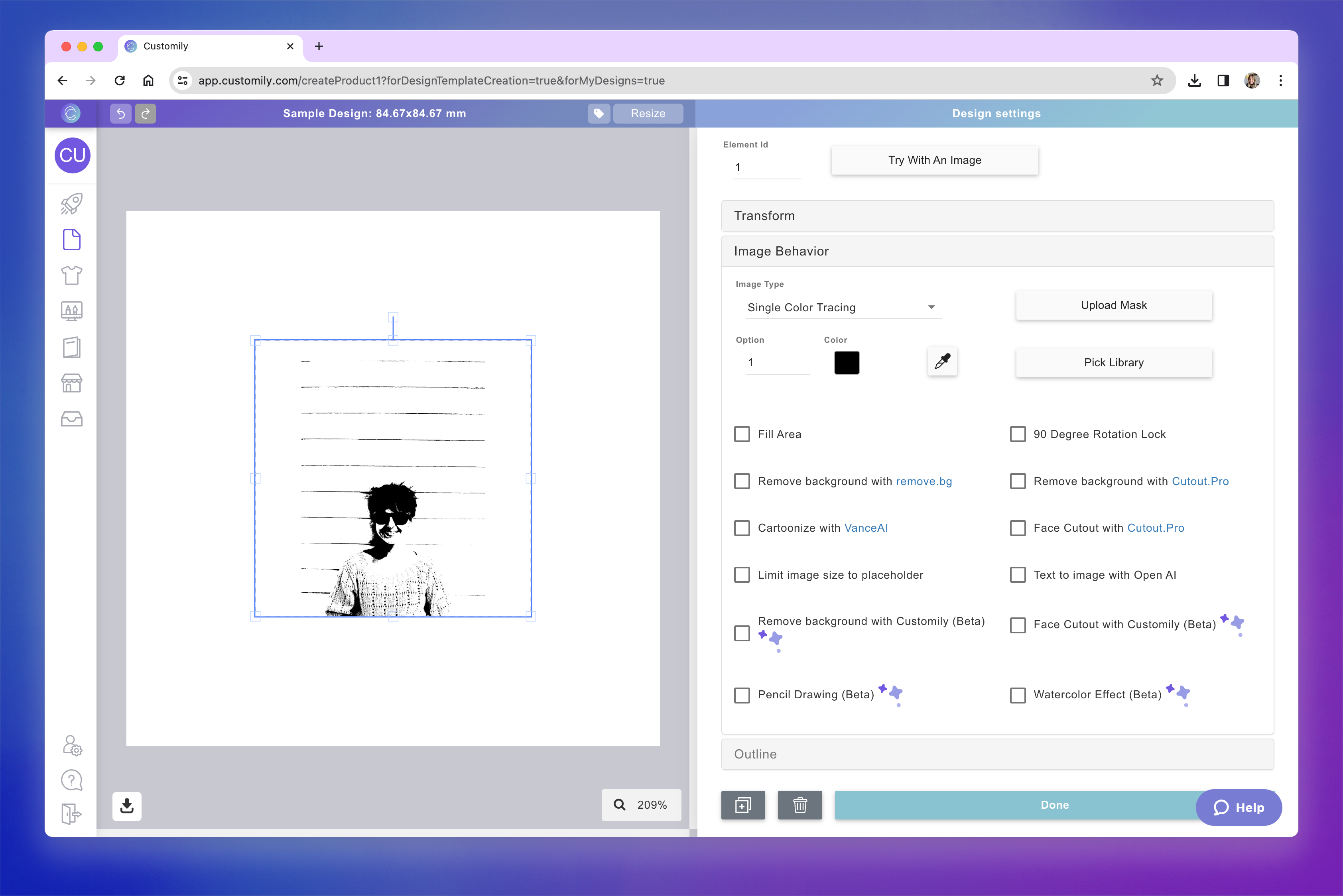1343x896 pixels.
Task: Click the eyedropper color picker icon
Action: (942, 362)
